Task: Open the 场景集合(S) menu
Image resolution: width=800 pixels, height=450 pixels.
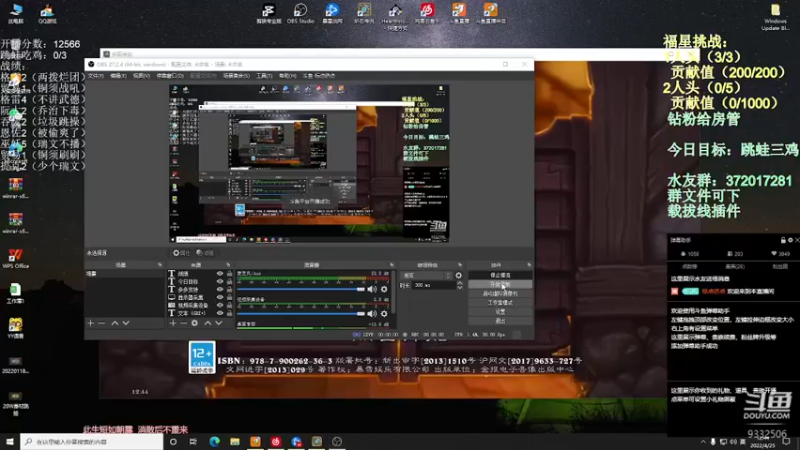Action: [236, 76]
